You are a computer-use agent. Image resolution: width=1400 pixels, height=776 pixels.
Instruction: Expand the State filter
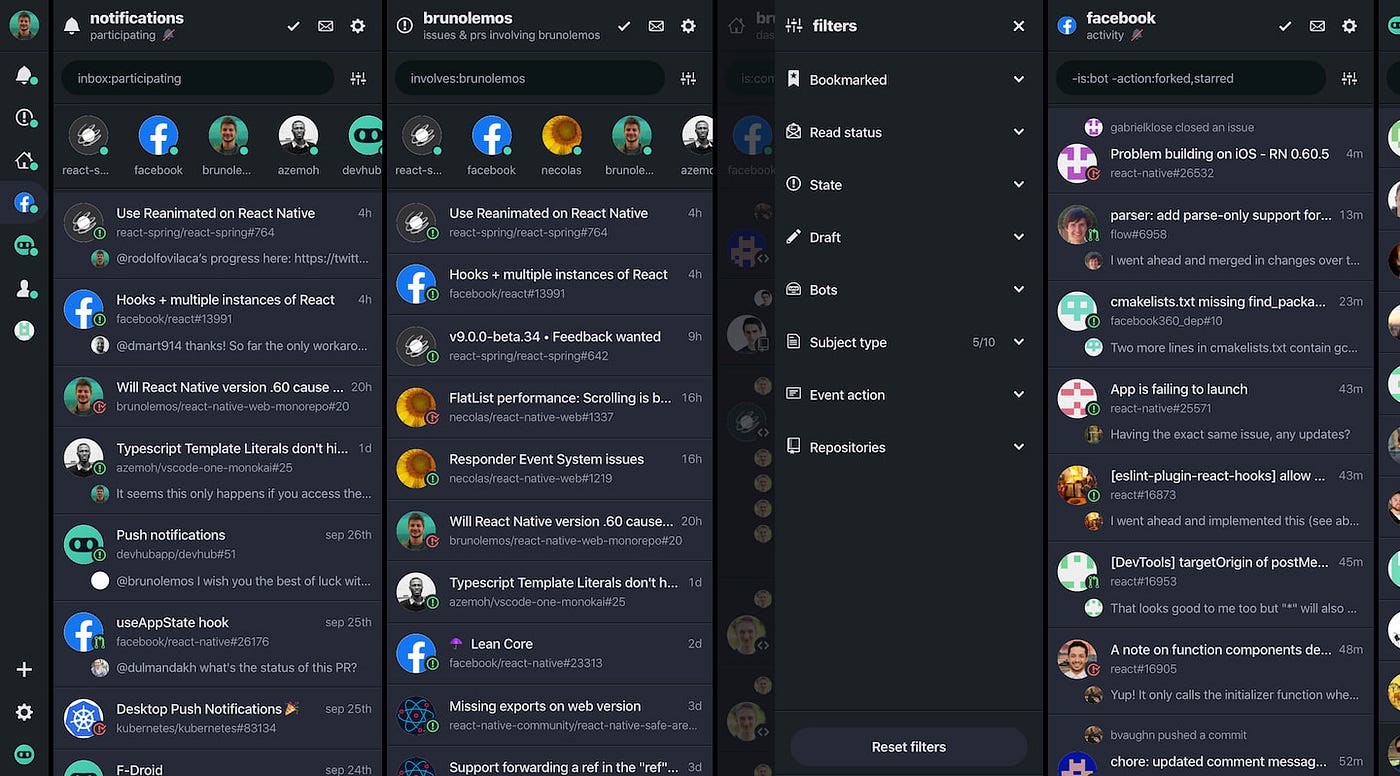(908, 184)
